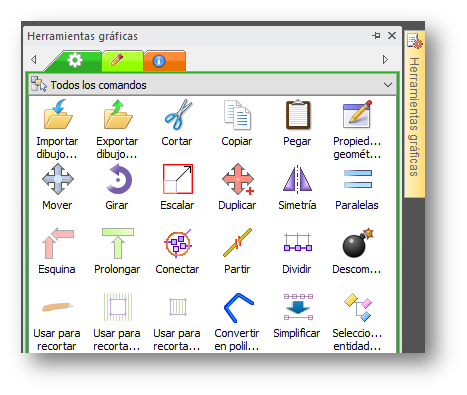Select Convertir en polilínea tool
The width and height of the screenshot is (467, 395).
tap(238, 307)
